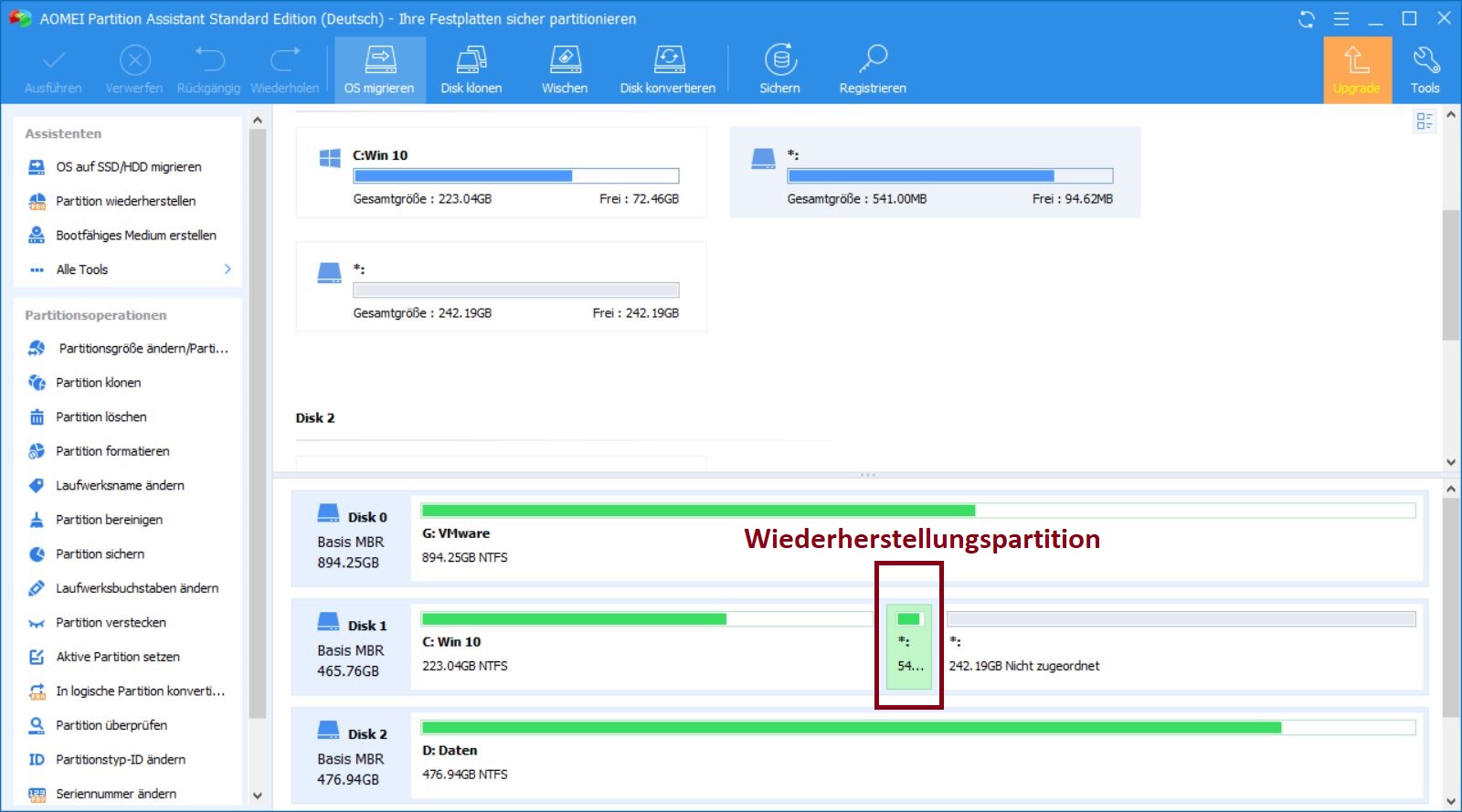The width and height of the screenshot is (1462, 812).
Task: Select the small green recovery partition block
Action: [x=909, y=647]
